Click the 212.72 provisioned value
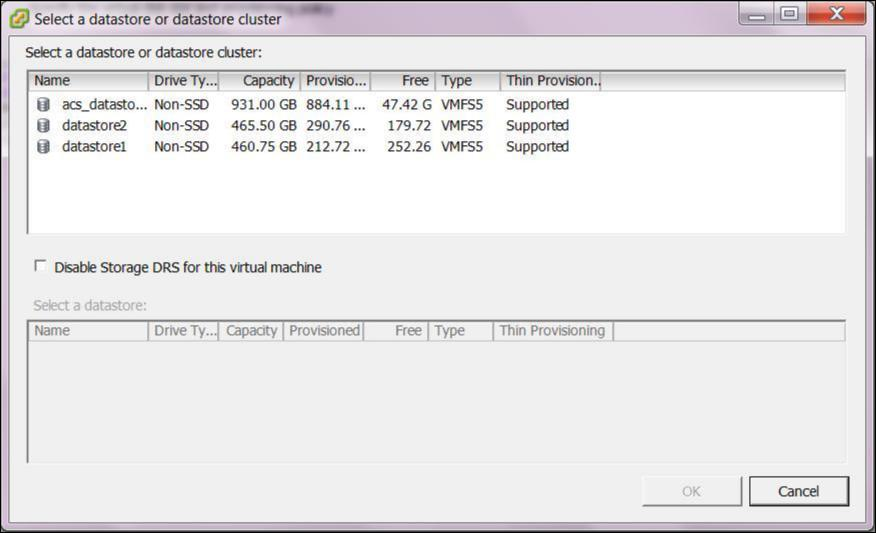876x533 pixels. pyautogui.click(x=336, y=146)
